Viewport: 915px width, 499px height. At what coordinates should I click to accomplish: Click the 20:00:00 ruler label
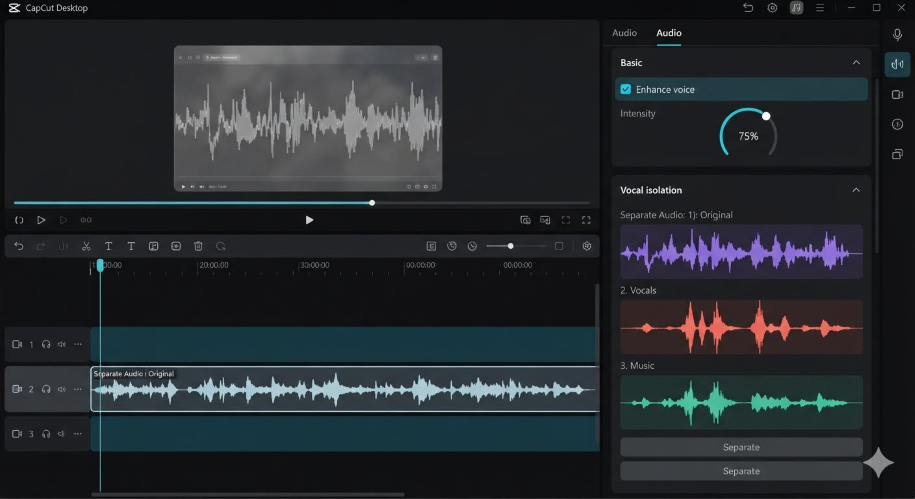[x=214, y=265]
